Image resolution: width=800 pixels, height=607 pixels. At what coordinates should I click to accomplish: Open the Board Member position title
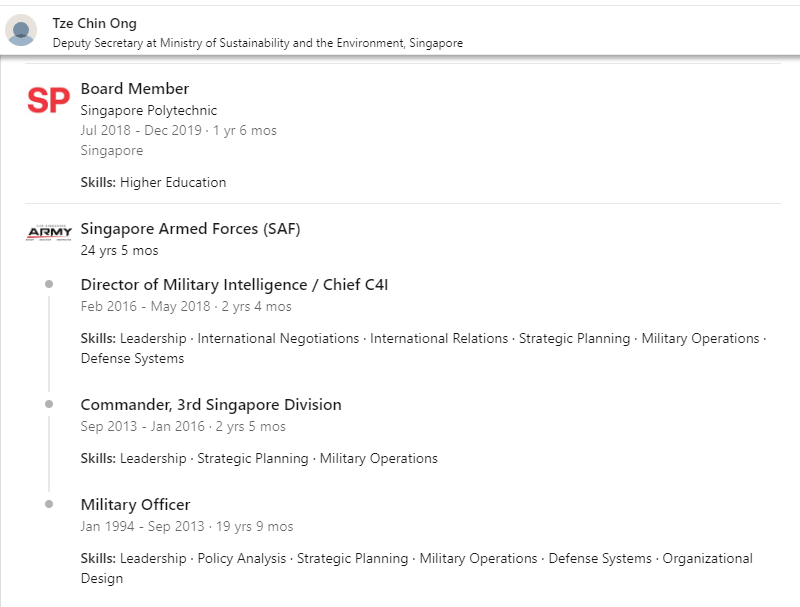pyautogui.click(x=135, y=89)
